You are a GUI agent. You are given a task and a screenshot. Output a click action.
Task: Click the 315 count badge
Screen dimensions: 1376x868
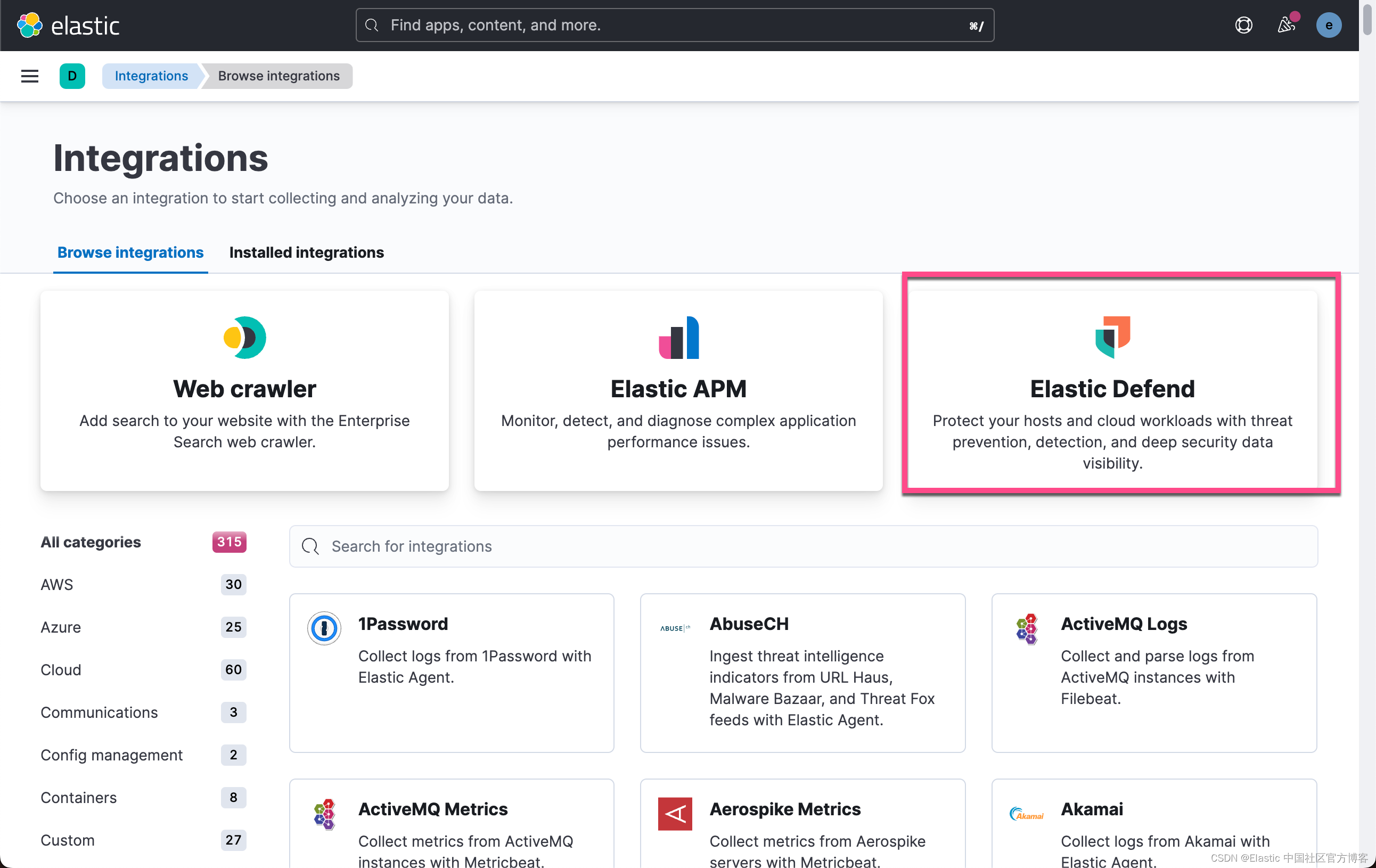[229, 542]
